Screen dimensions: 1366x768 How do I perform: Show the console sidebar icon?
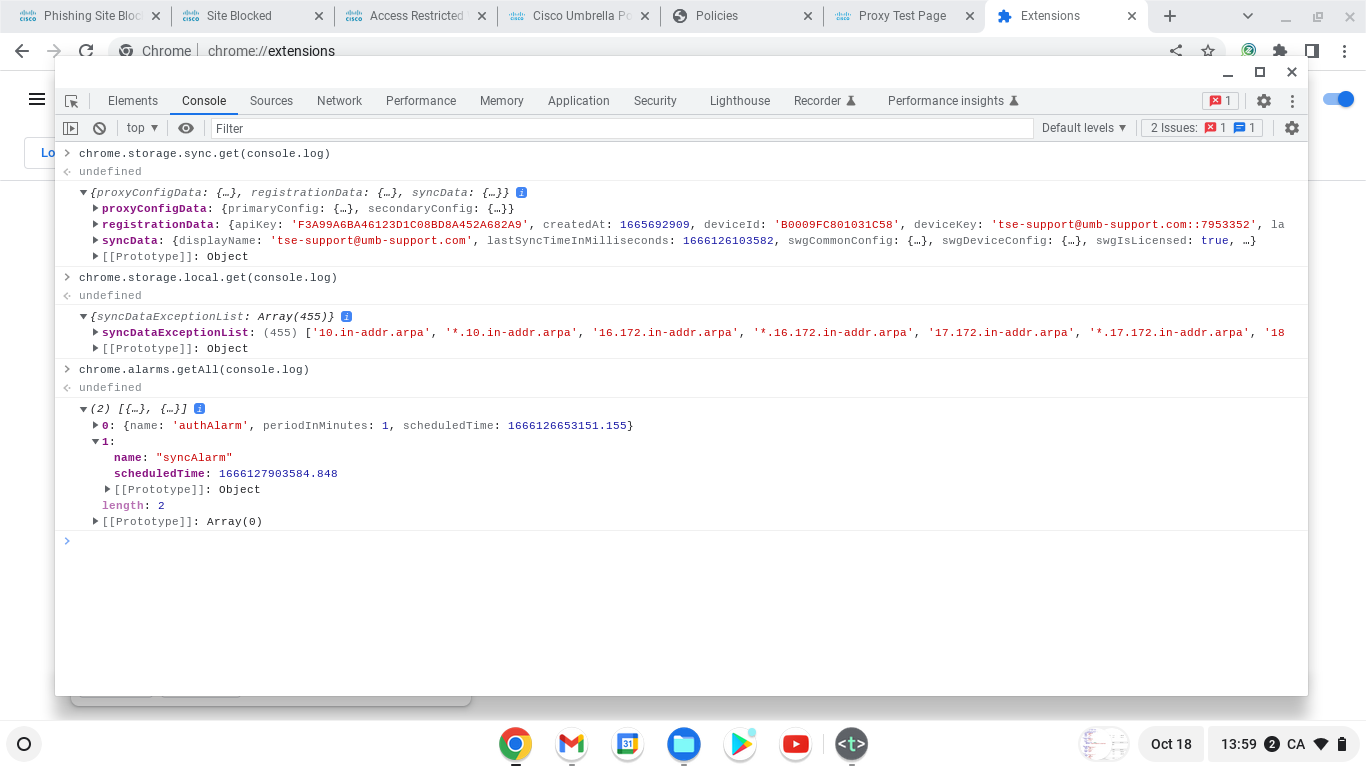[70, 128]
